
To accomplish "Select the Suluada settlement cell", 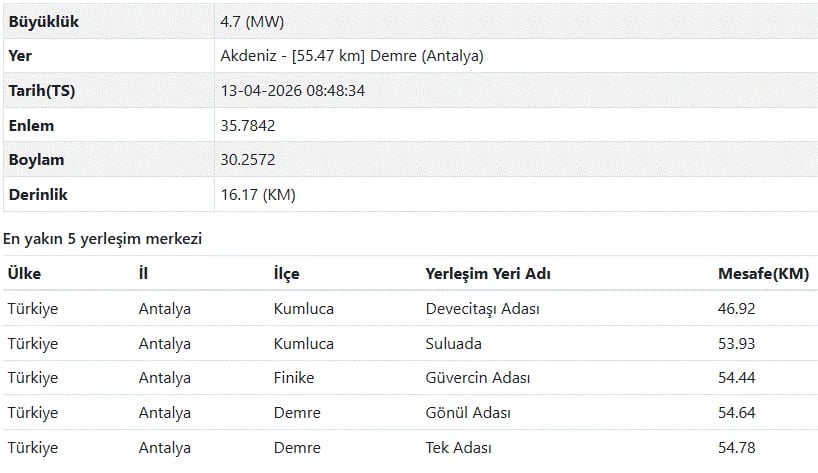I will coord(453,344).
